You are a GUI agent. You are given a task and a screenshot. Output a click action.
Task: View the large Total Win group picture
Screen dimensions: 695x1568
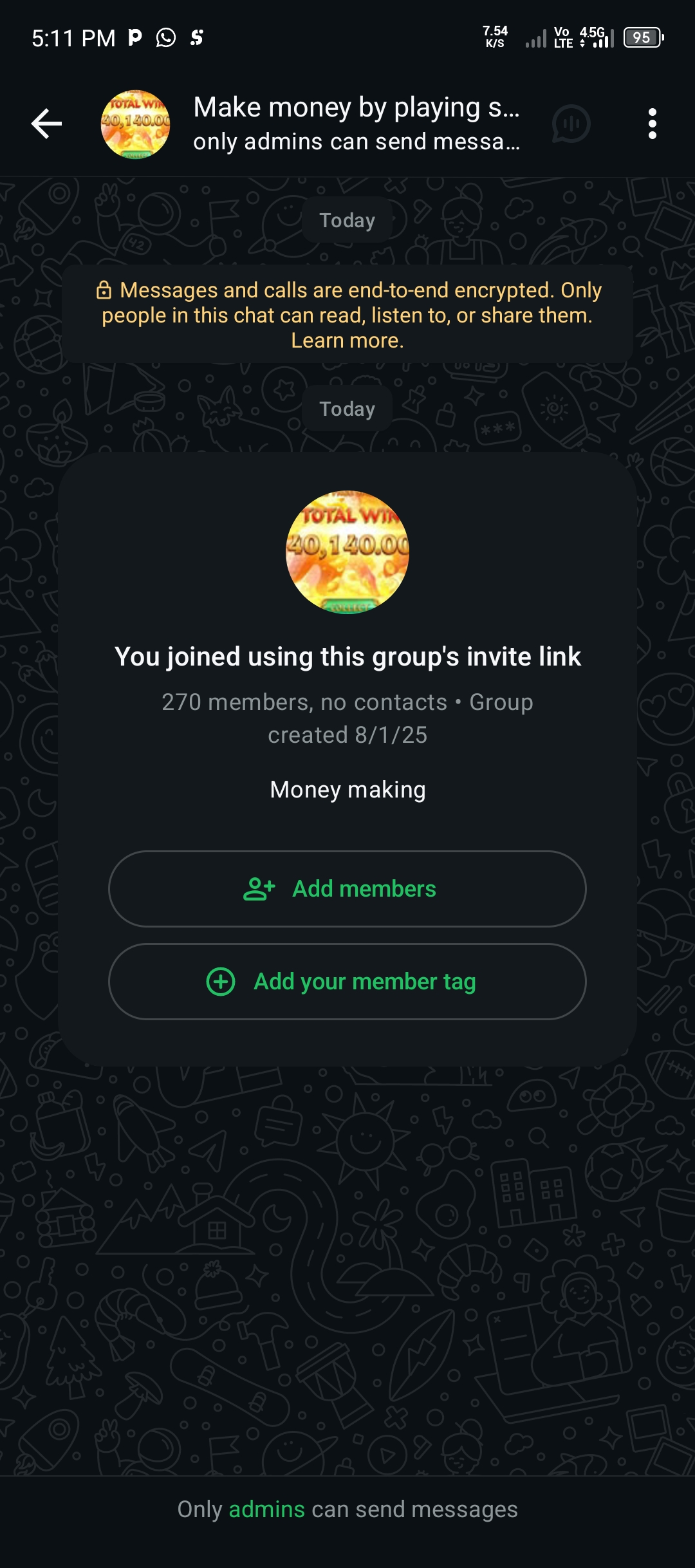(x=347, y=552)
